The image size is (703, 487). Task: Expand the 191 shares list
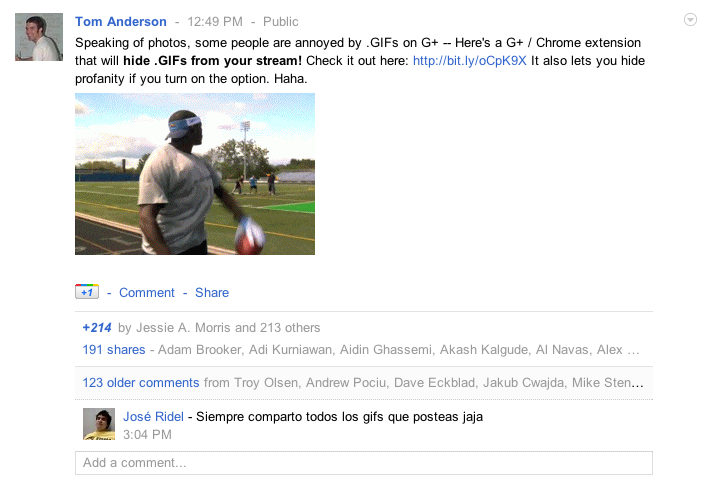(114, 350)
